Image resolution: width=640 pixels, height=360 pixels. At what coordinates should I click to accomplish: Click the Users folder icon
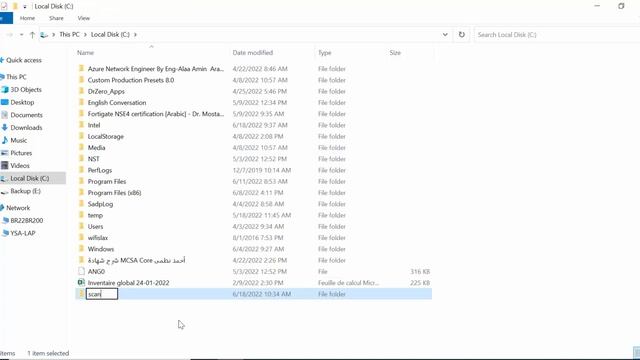click(x=81, y=226)
